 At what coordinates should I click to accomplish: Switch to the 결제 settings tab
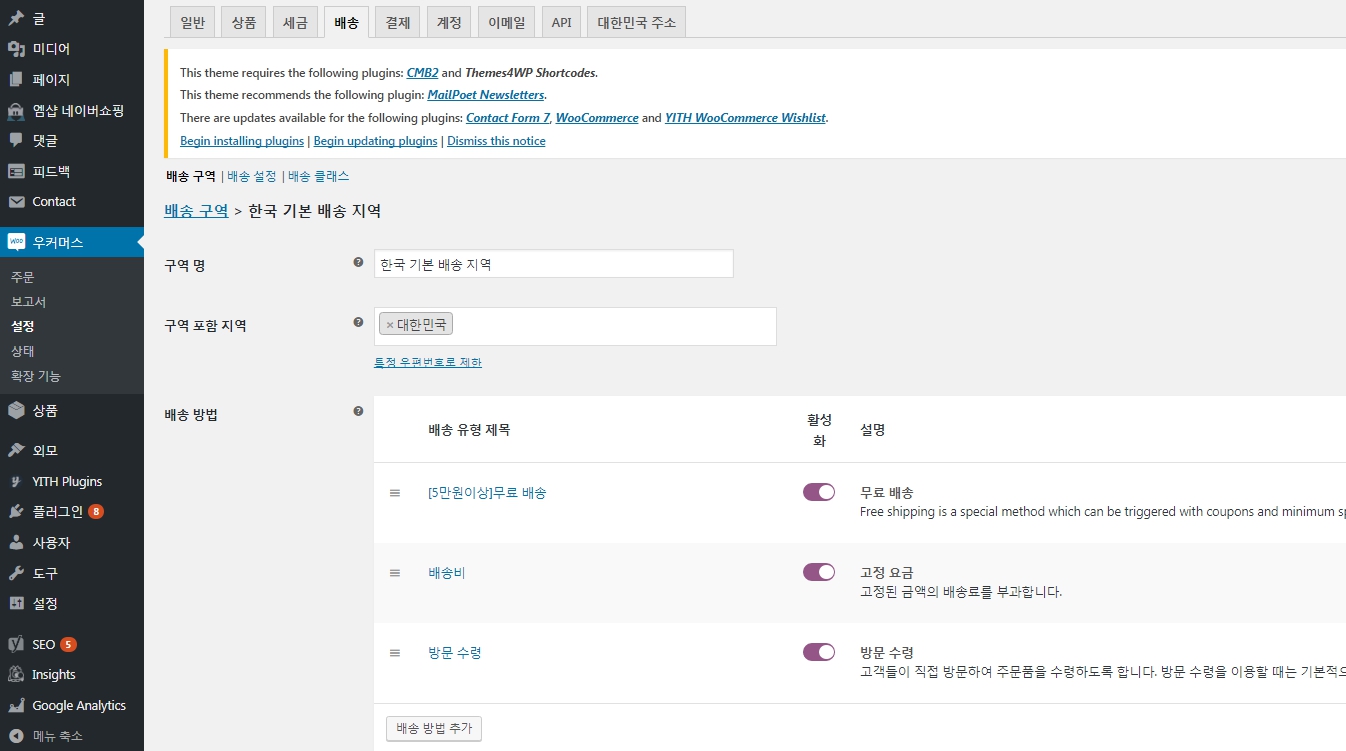[x=397, y=21]
